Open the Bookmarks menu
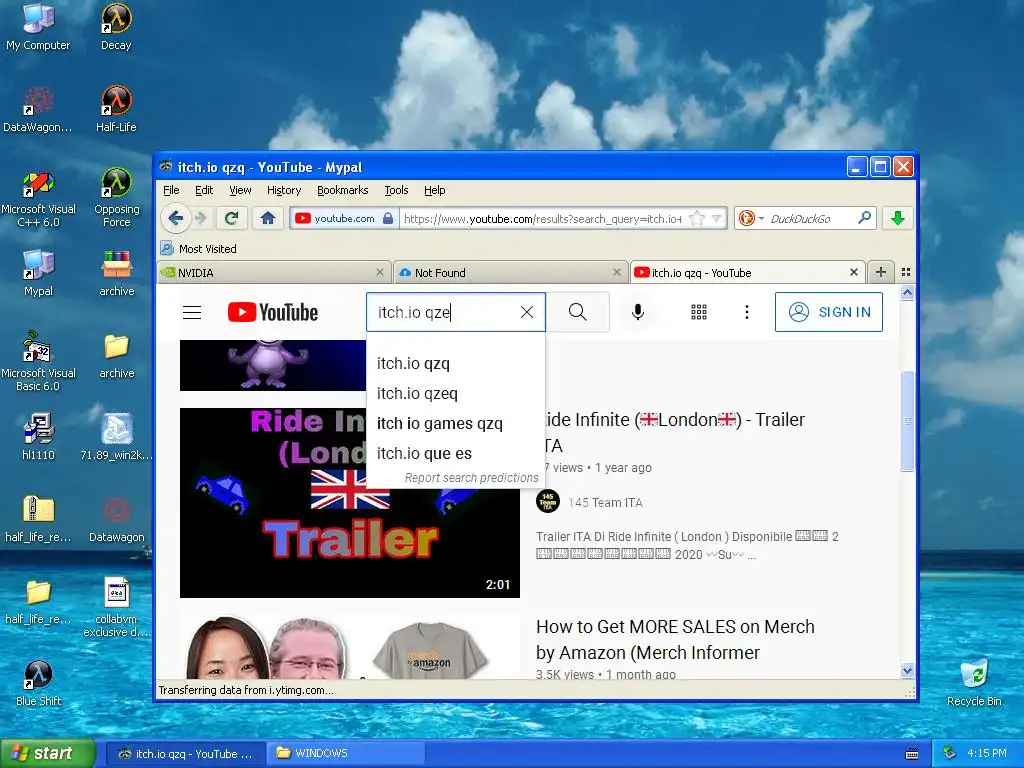 [x=342, y=190]
